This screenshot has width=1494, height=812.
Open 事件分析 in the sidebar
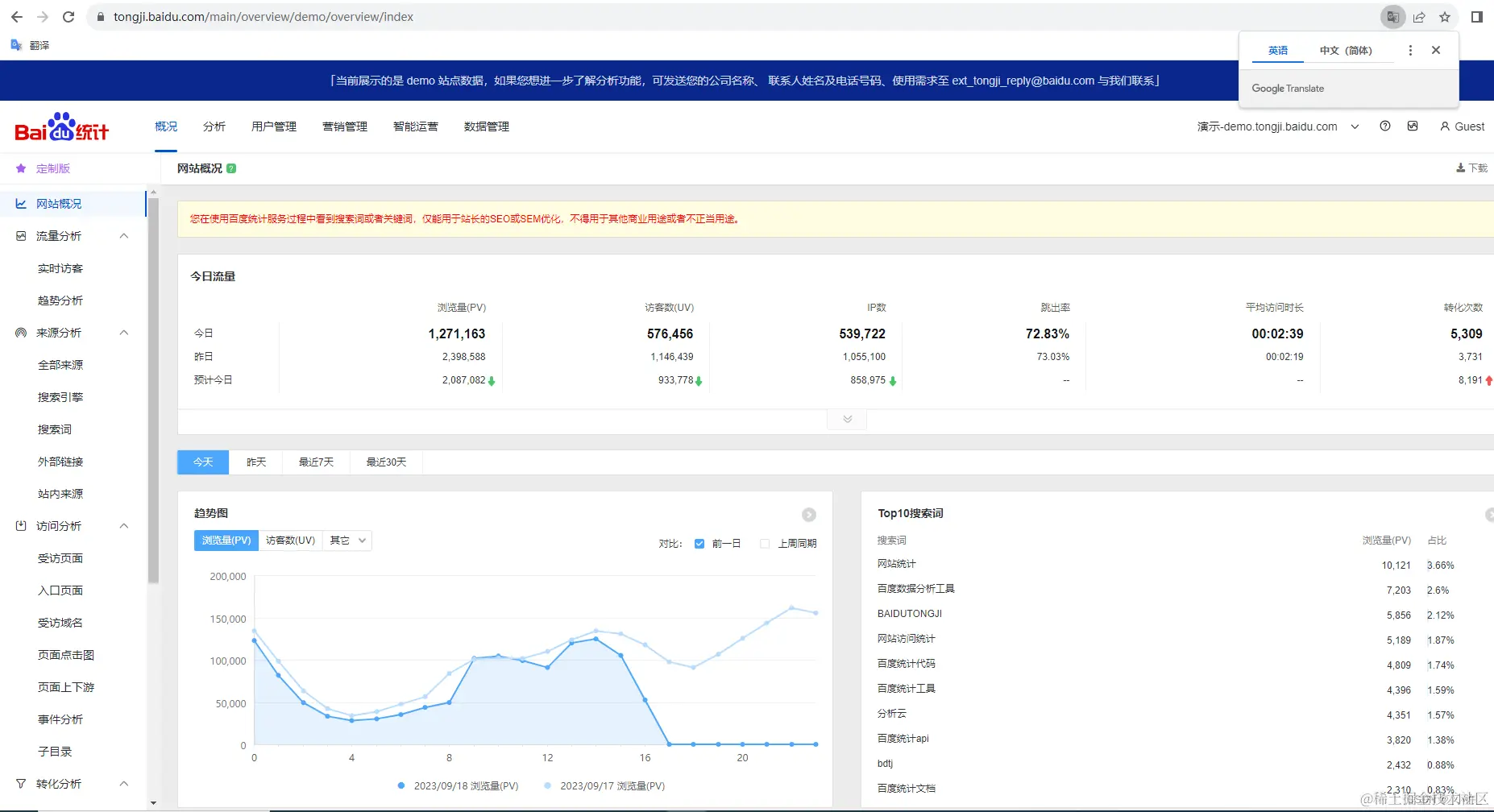tap(60, 719)
